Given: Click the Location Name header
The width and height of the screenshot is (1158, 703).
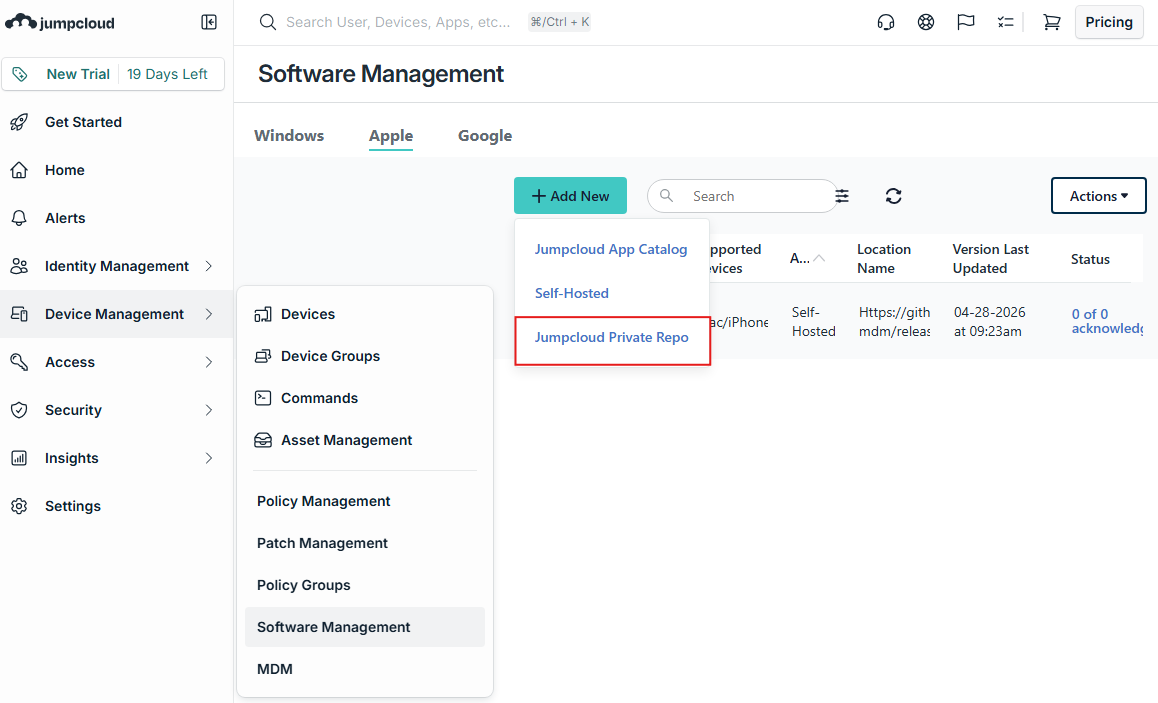Looking at the screenshot, I should (x=883, y=258).
